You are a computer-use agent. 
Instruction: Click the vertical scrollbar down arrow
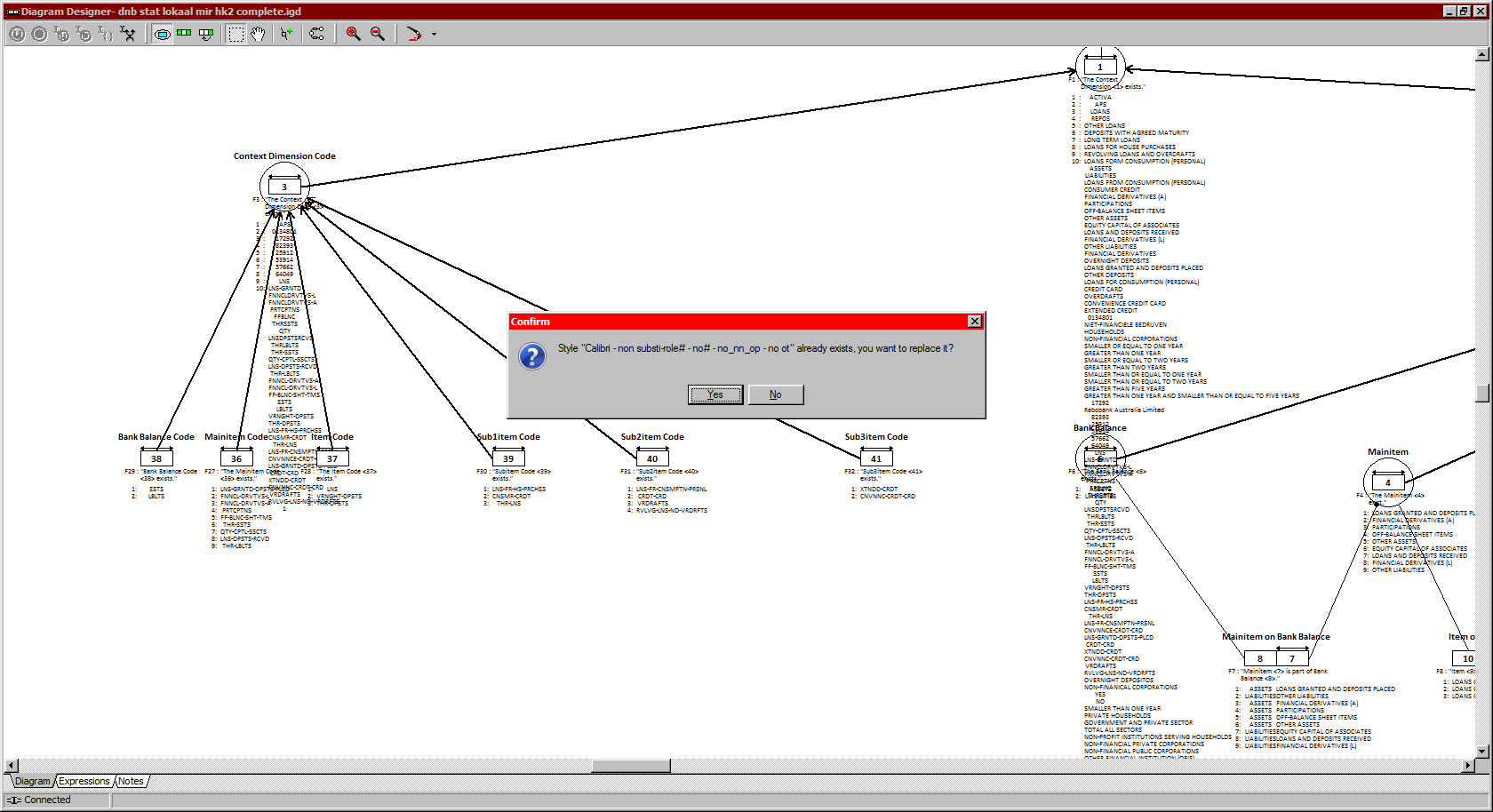(x=1481, y=751)
